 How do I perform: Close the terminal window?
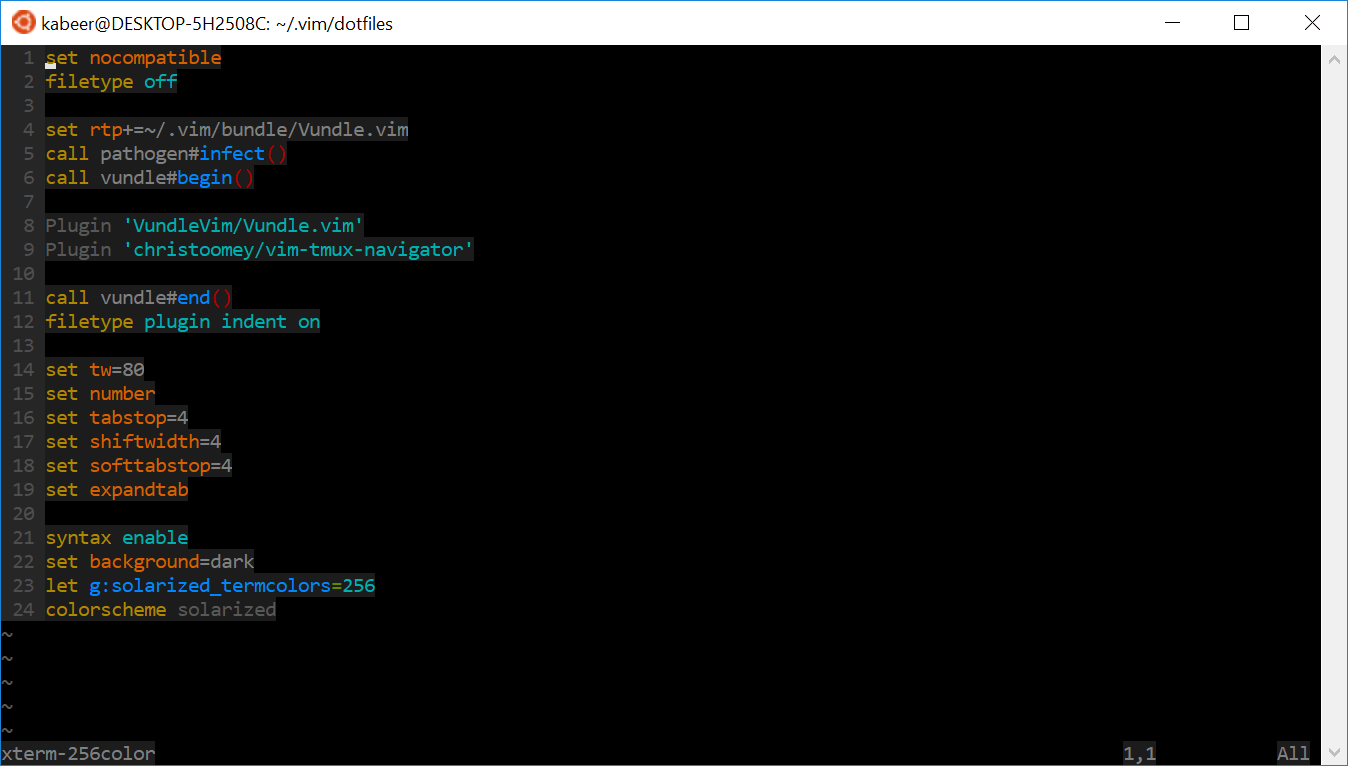click(1312, 22)
